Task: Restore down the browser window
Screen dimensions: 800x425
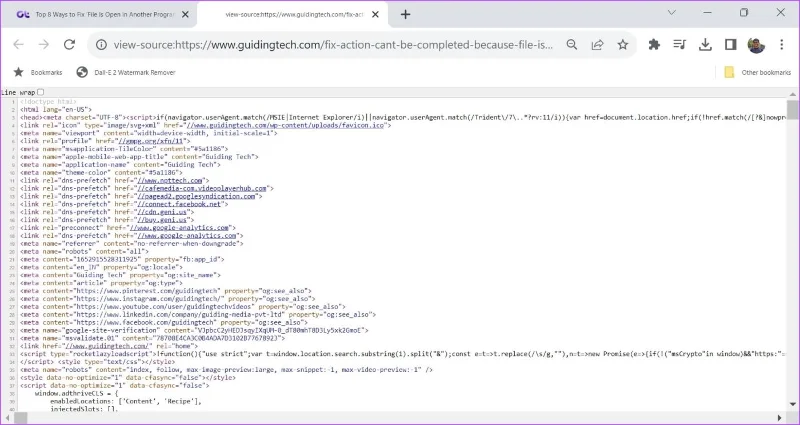Action: [x=744, y=12]
